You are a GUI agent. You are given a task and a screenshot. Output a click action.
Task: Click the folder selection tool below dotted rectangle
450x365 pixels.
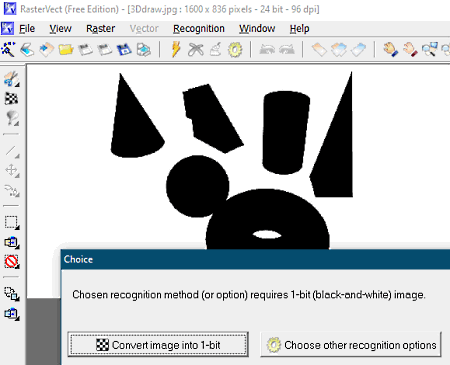(12, 242)
